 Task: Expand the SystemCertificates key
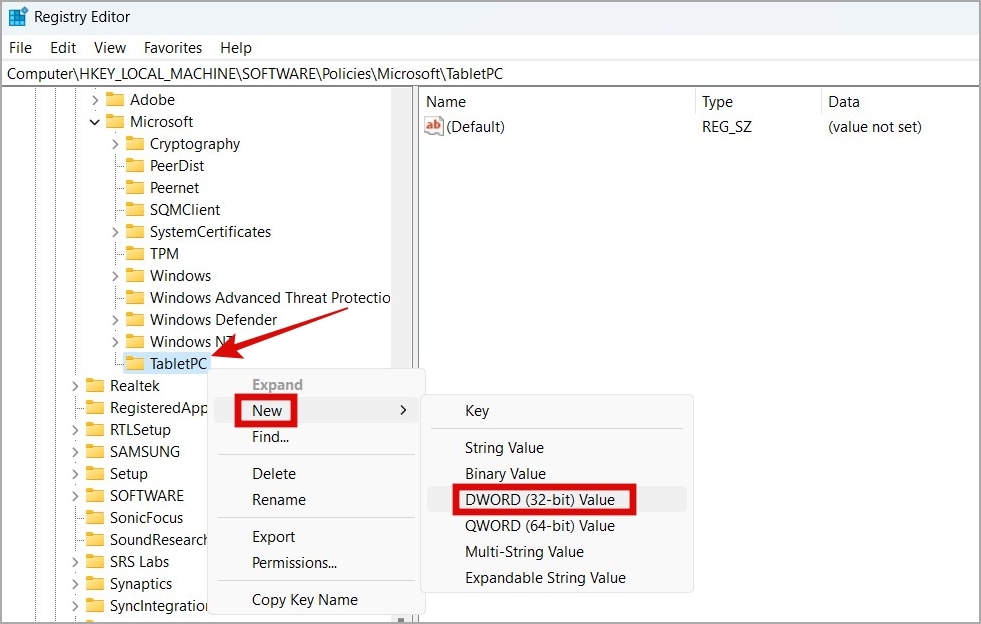click(114, 232)
